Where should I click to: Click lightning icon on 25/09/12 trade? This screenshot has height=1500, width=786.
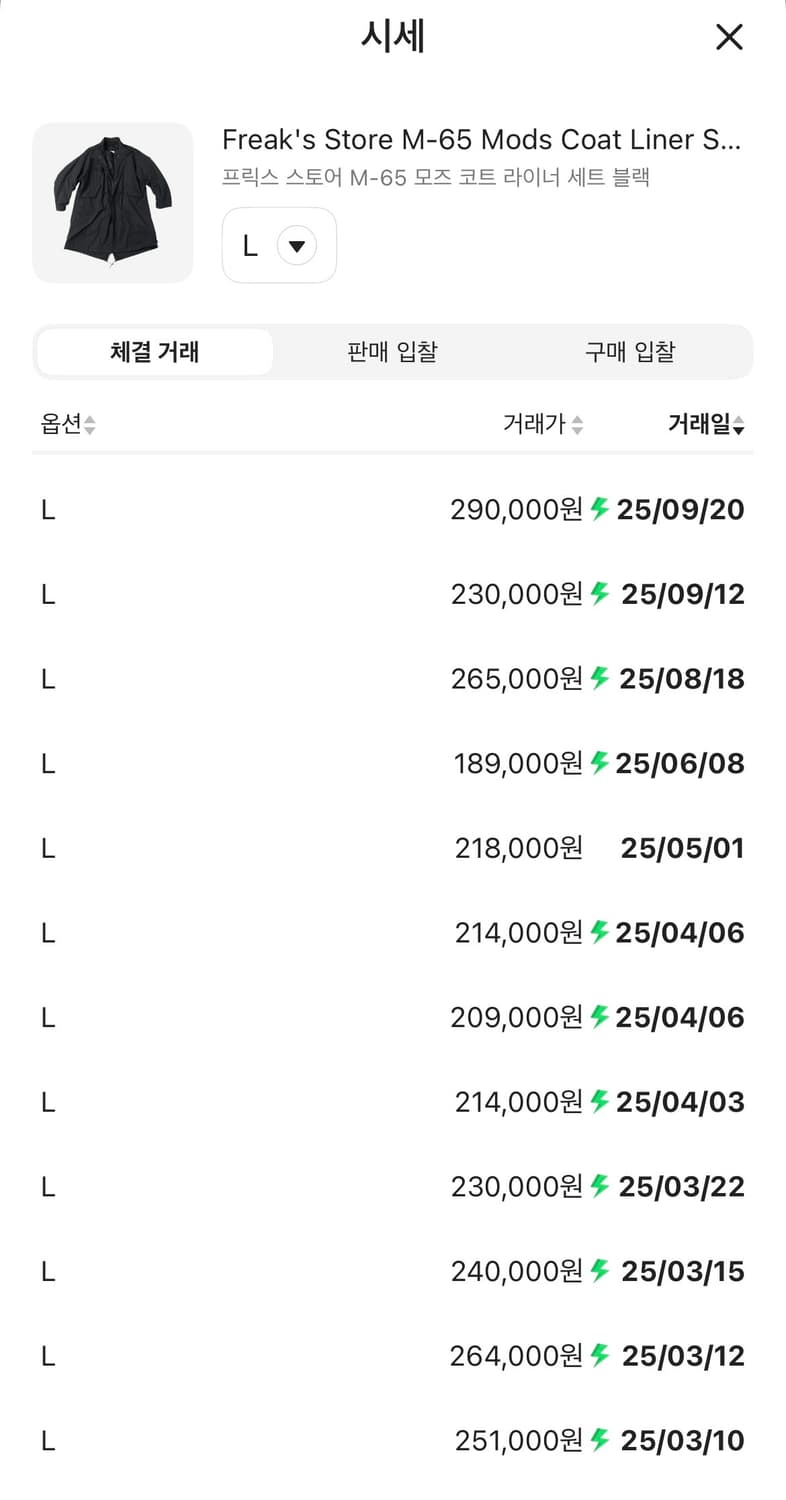600,594
